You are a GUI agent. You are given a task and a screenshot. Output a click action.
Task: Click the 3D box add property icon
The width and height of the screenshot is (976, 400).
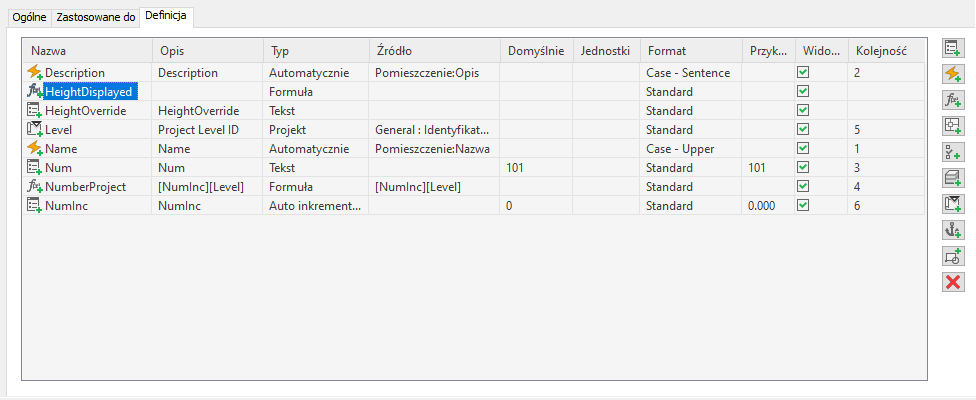pyautogui.click(x=953, y=178)
